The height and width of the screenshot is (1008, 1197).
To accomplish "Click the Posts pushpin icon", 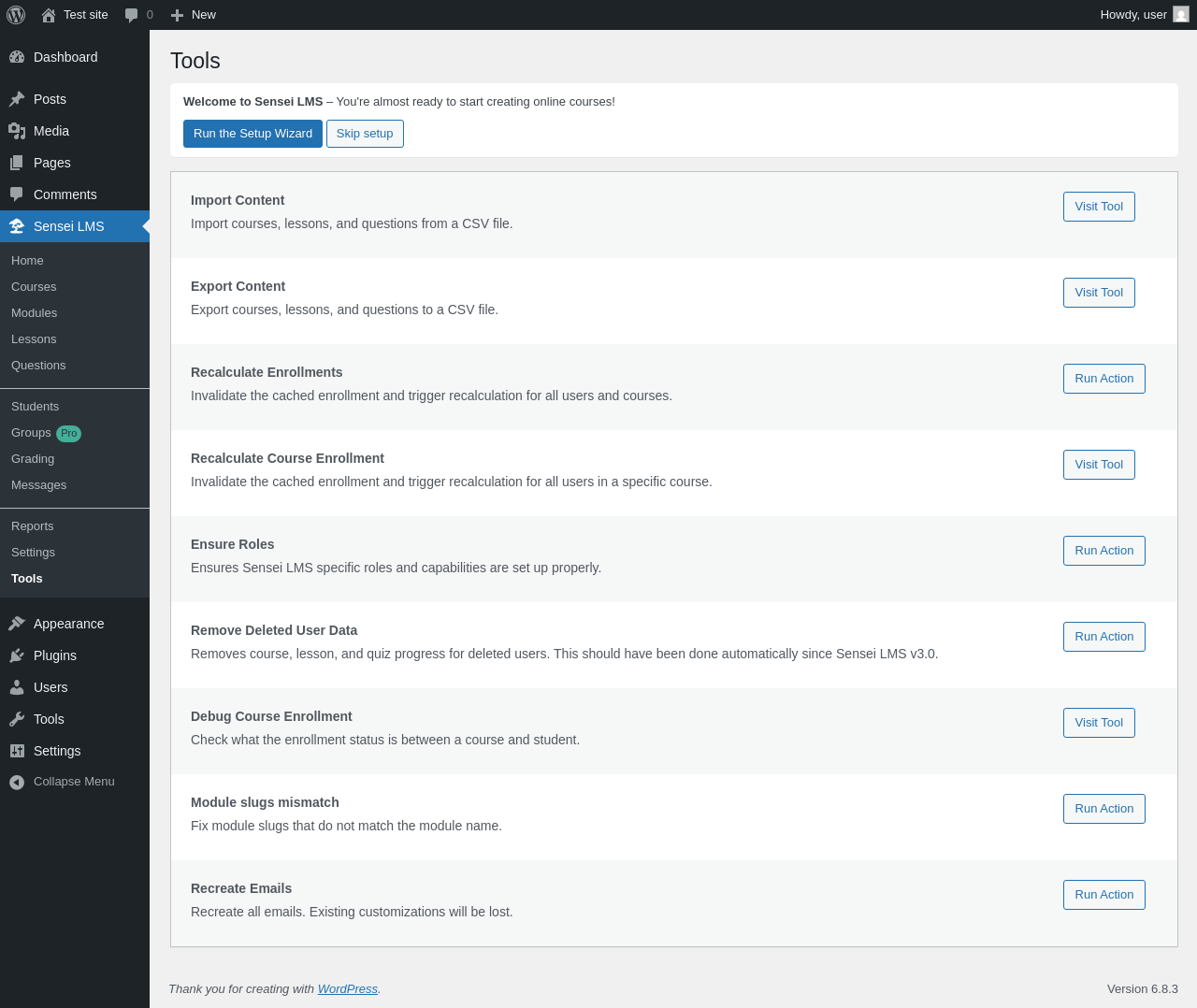I will pyautogui.click(x=17, y=99).
